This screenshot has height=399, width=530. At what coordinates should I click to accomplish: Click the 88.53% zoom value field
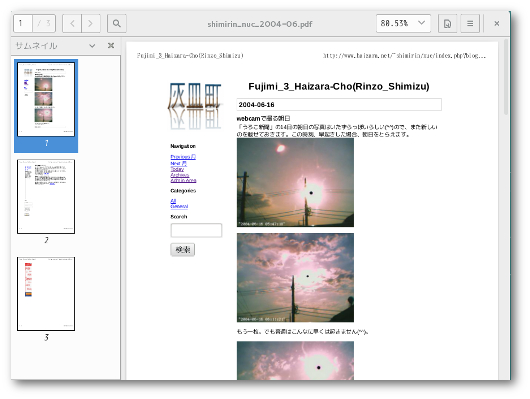pos(394,23)
